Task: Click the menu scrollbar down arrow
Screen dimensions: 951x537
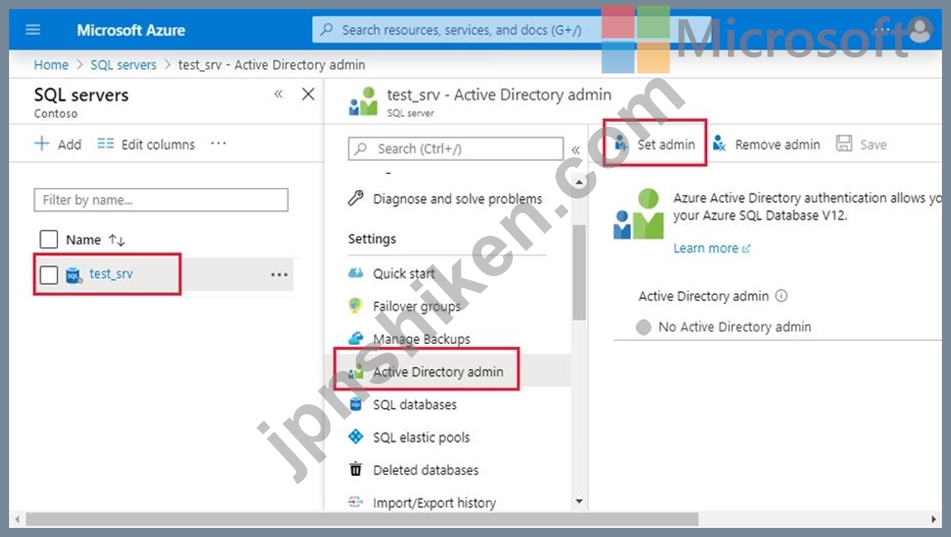Action: pos(579,501)
